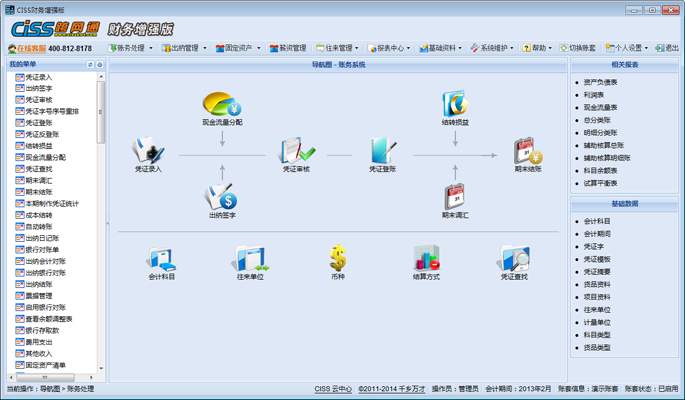Click the 现金流量分配 icon in navigation chart
685x400 pixels.
[222, 103]
